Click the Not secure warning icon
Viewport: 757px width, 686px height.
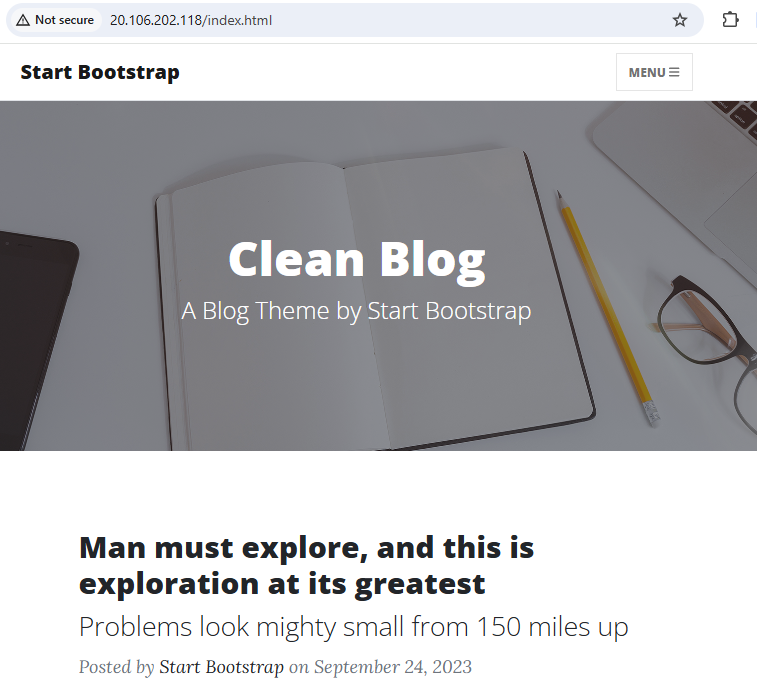(x=23, y=20)
